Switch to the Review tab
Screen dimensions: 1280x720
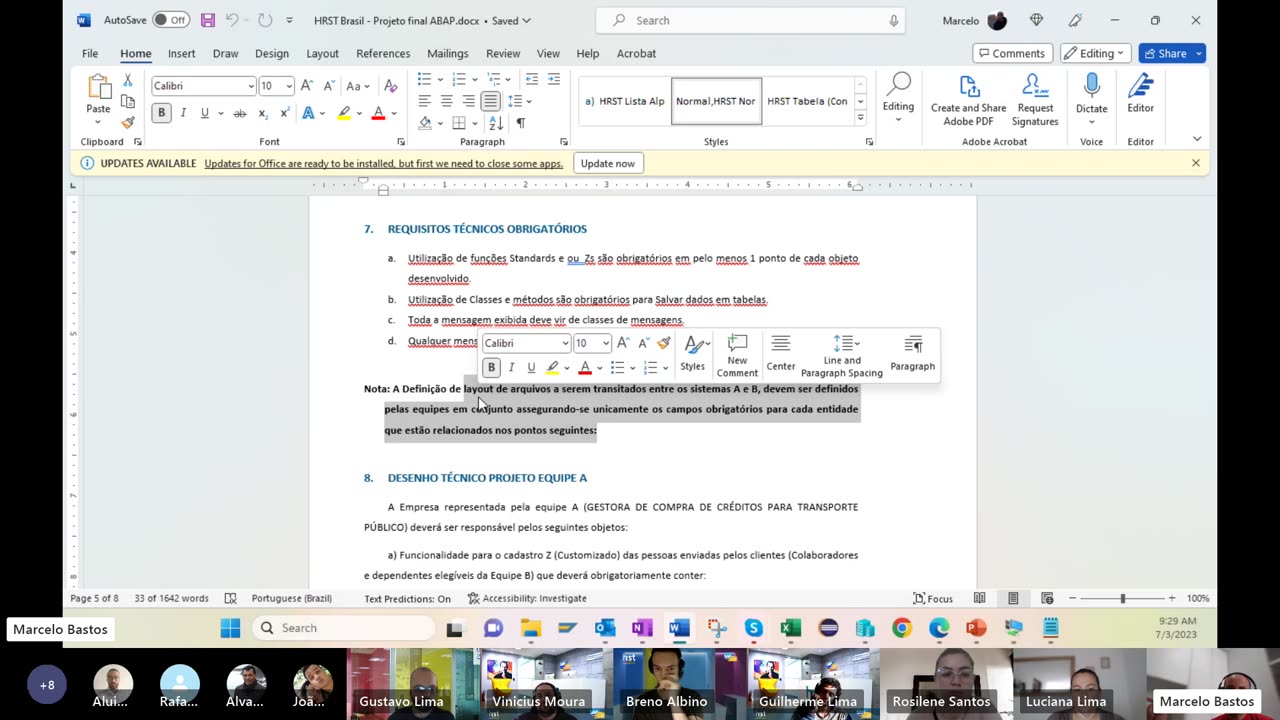tap(503, 53)
